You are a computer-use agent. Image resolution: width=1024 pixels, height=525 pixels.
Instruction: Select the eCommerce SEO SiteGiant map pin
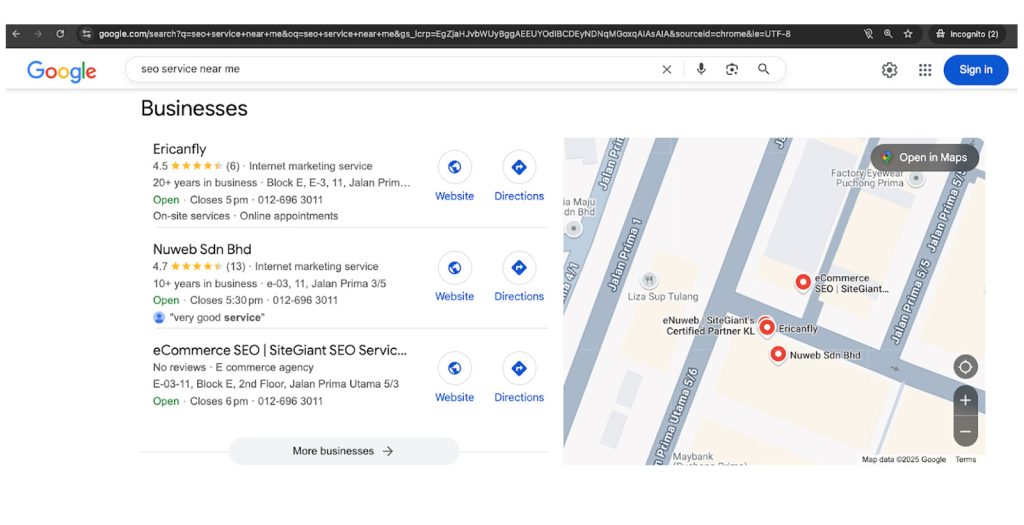pyautogui.click(x=803, y=282)
